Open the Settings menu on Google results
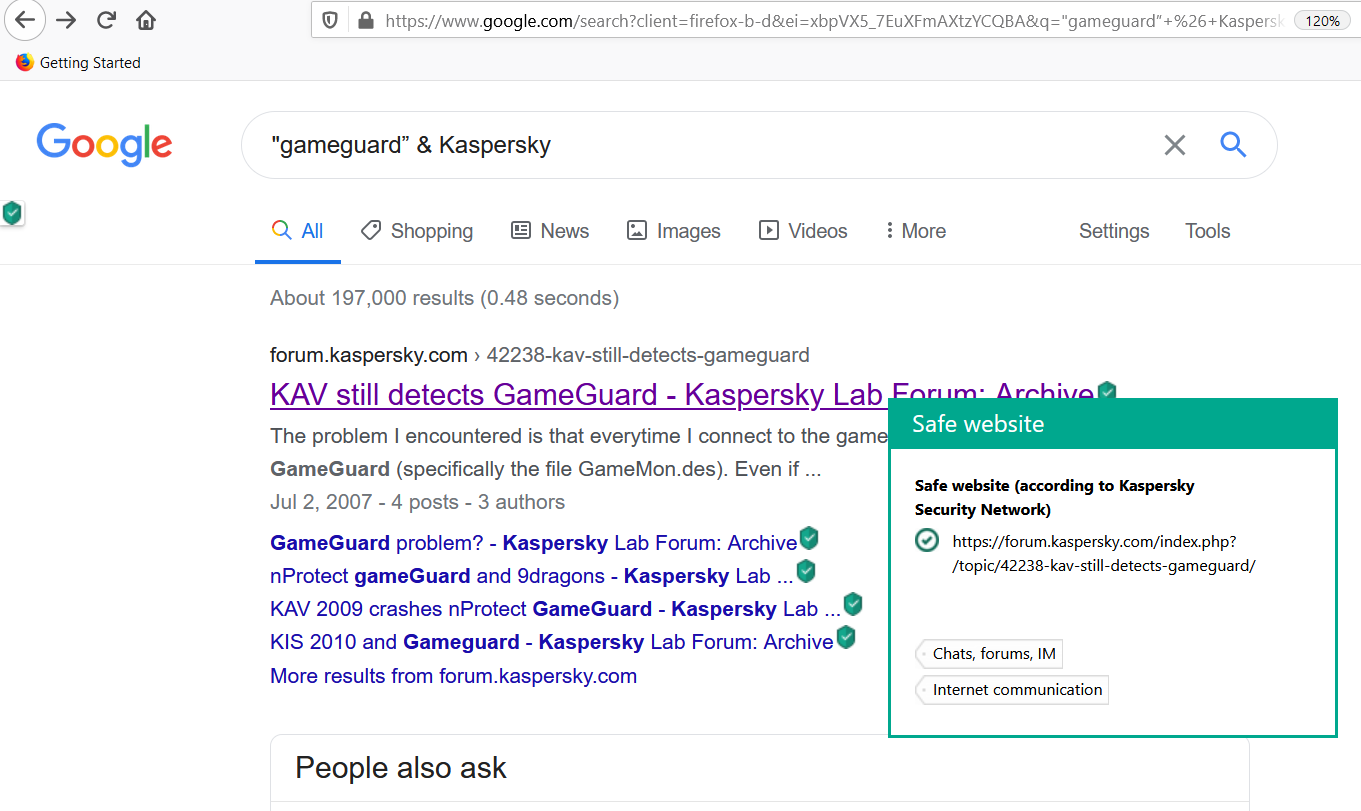The width and height of the screenshot is (1361, 811). (x=1114, y=231)
